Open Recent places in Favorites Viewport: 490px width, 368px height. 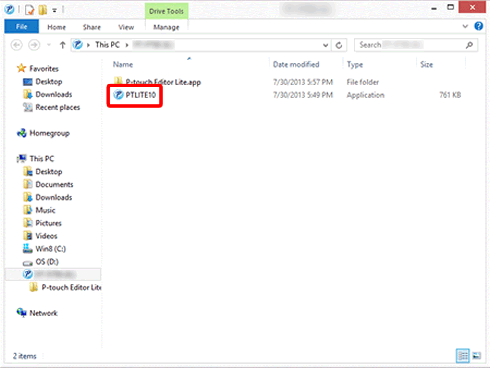tap(51, 107)
